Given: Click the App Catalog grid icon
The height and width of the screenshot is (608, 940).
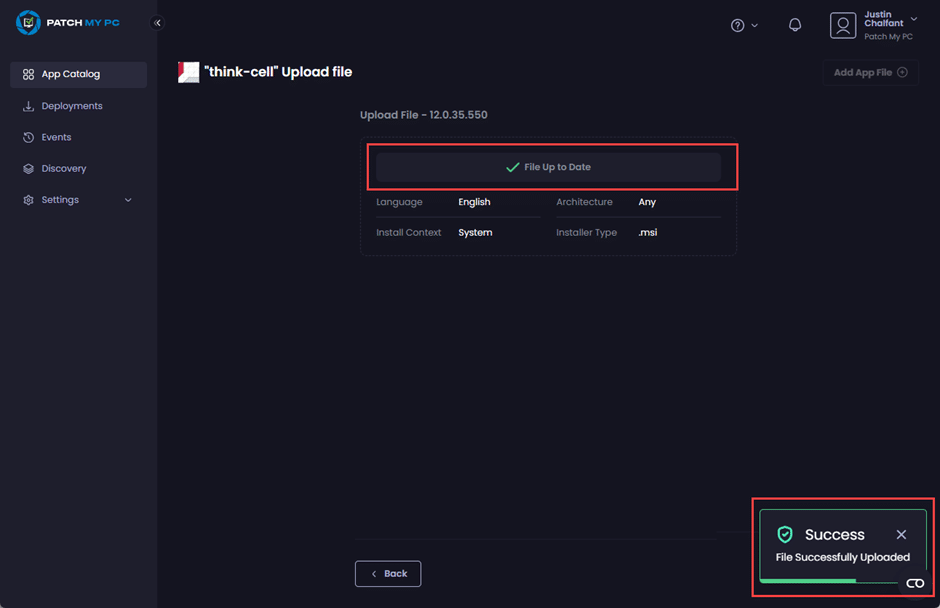Looking at the screenshot, I should point(28,74).
